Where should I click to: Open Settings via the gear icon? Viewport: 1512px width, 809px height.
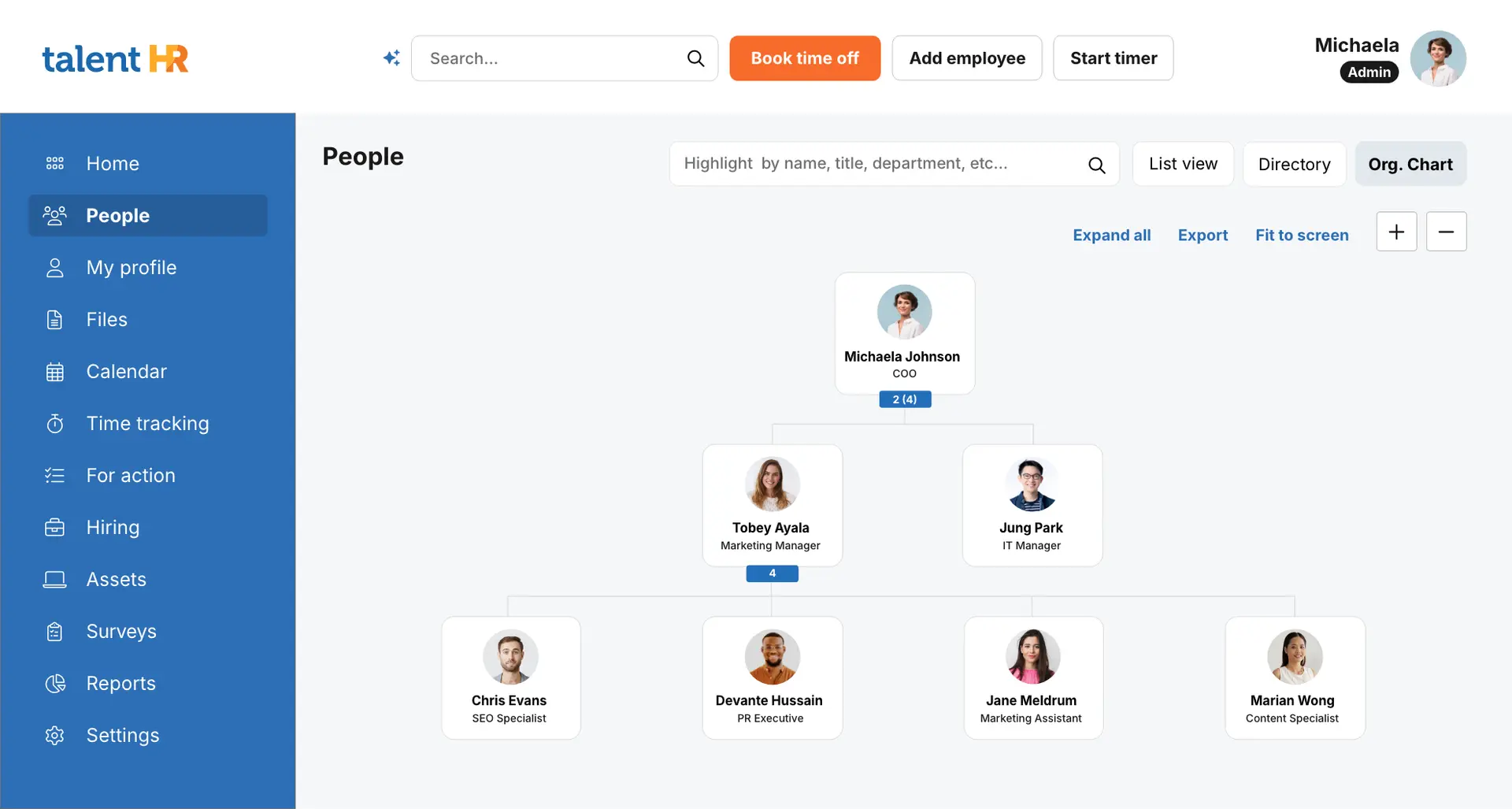tap(54, 736)
